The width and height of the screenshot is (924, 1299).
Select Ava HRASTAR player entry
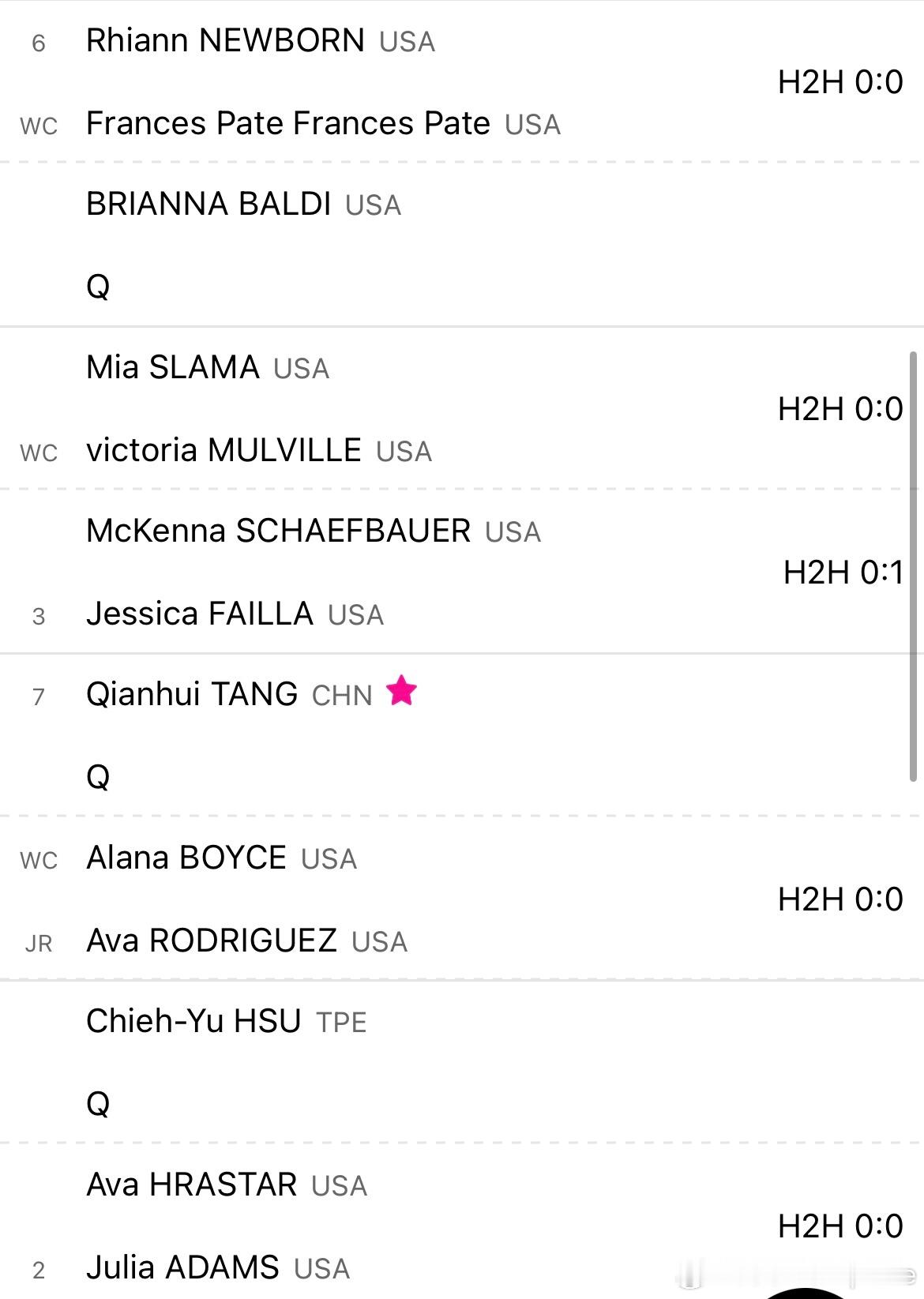[x=192, y=1184]
